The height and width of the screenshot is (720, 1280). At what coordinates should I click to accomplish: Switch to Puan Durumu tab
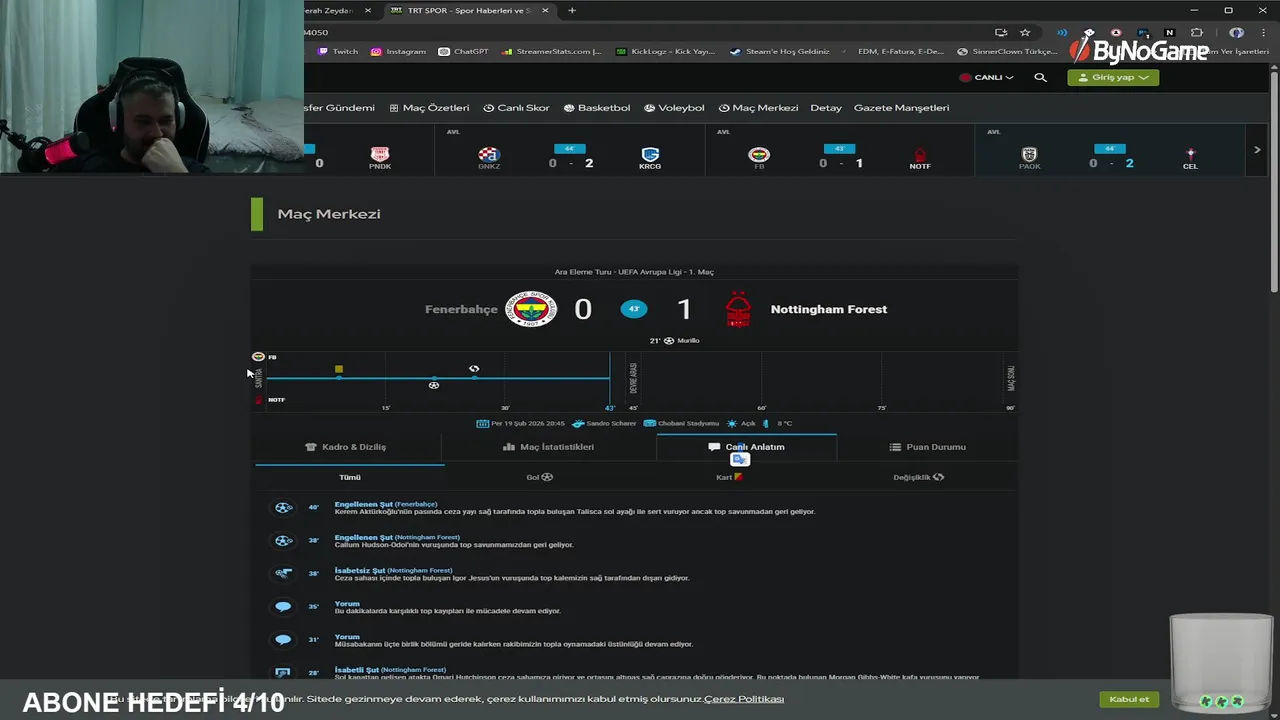click(x=927, y=447)
